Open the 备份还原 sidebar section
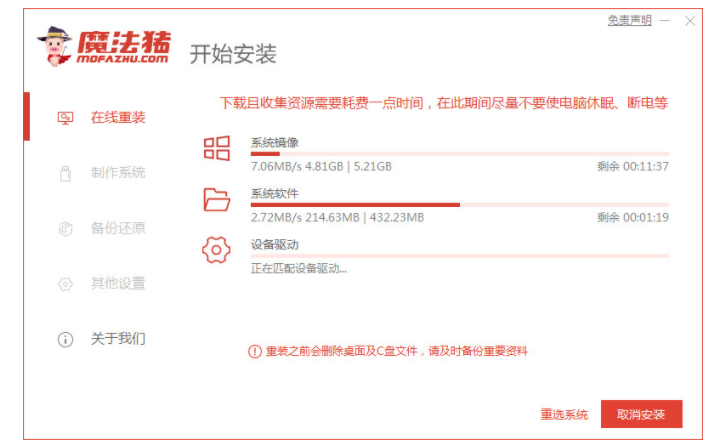This screenshot has width=720, height=447. 118,228
